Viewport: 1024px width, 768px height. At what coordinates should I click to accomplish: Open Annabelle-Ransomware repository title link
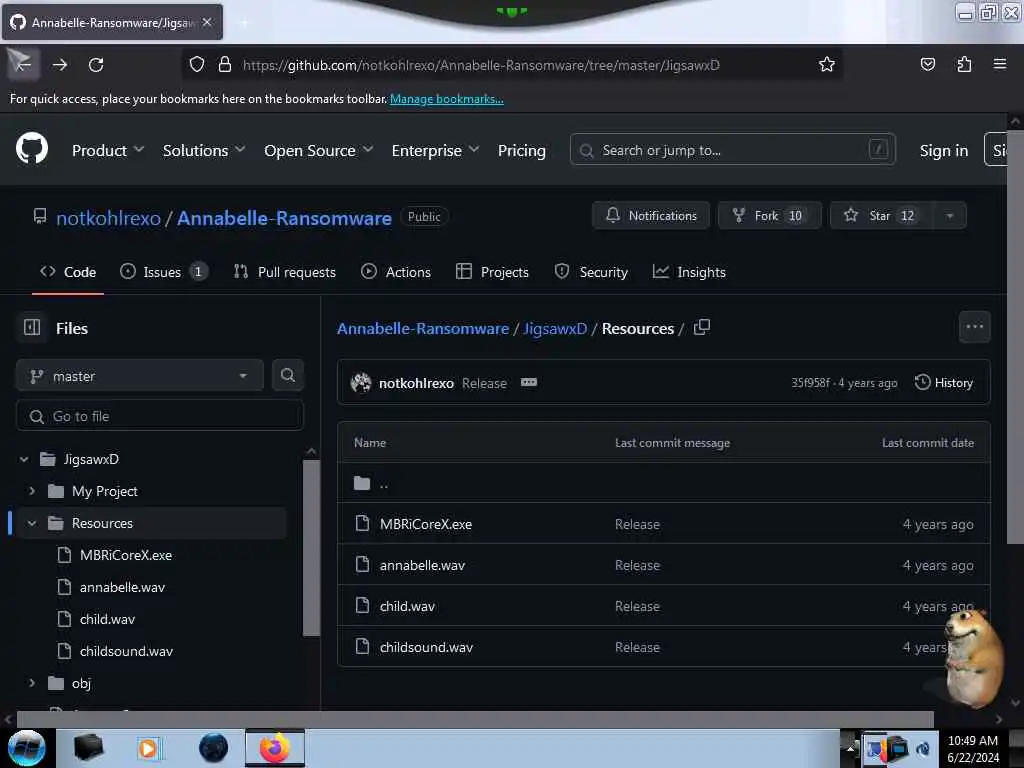[284, 217]
